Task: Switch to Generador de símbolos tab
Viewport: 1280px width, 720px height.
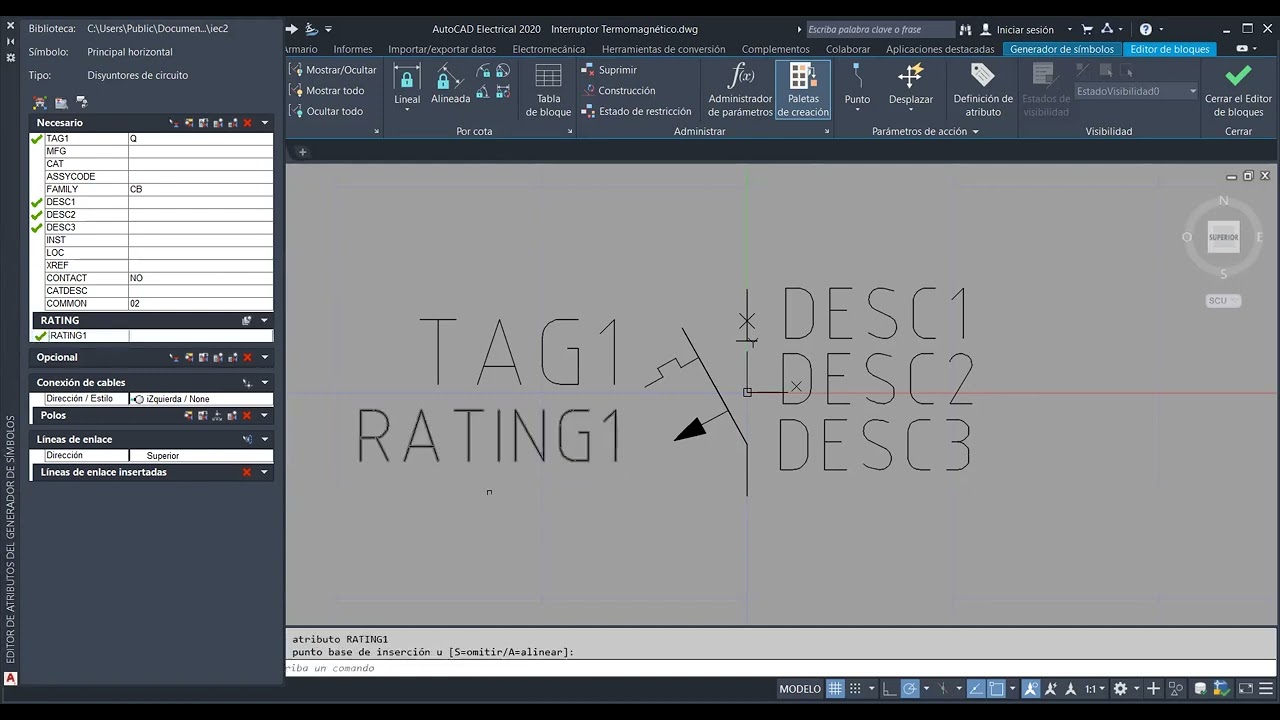Action: click(1062, 49)
